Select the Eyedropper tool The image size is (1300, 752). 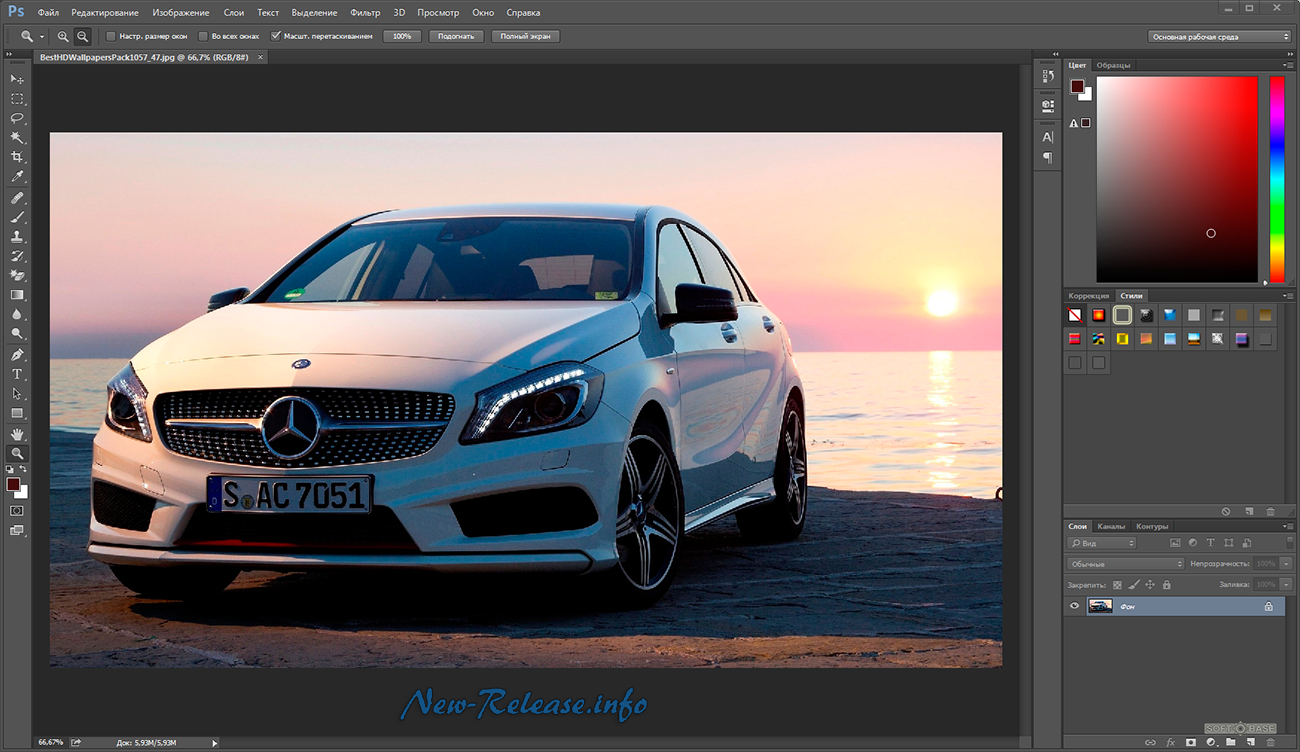coord(17,177)
